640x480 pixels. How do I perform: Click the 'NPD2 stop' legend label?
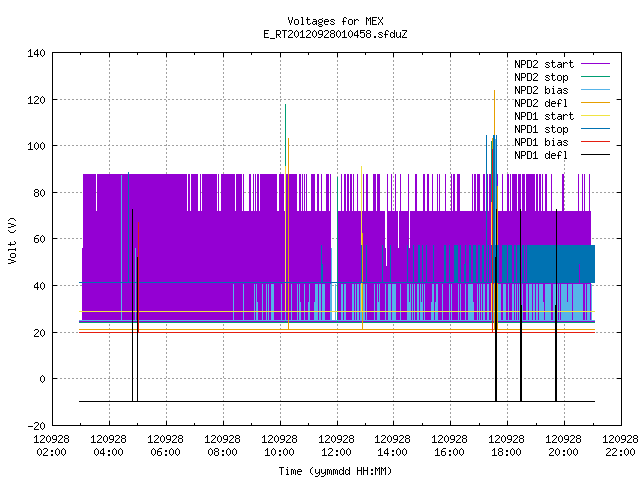[x=541, y=77]
